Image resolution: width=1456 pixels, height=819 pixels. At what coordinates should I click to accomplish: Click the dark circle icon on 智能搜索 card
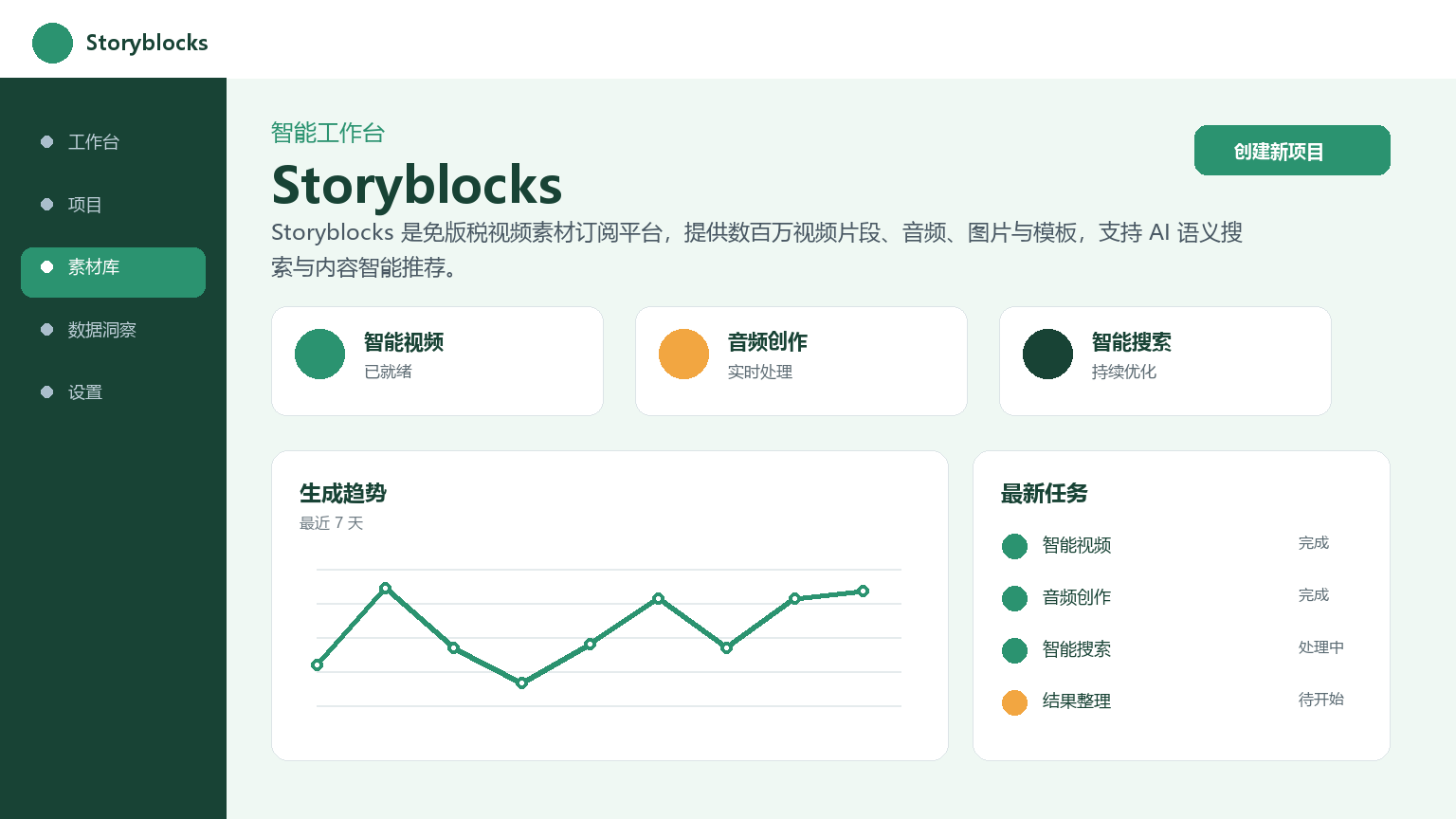point(1047,354)
